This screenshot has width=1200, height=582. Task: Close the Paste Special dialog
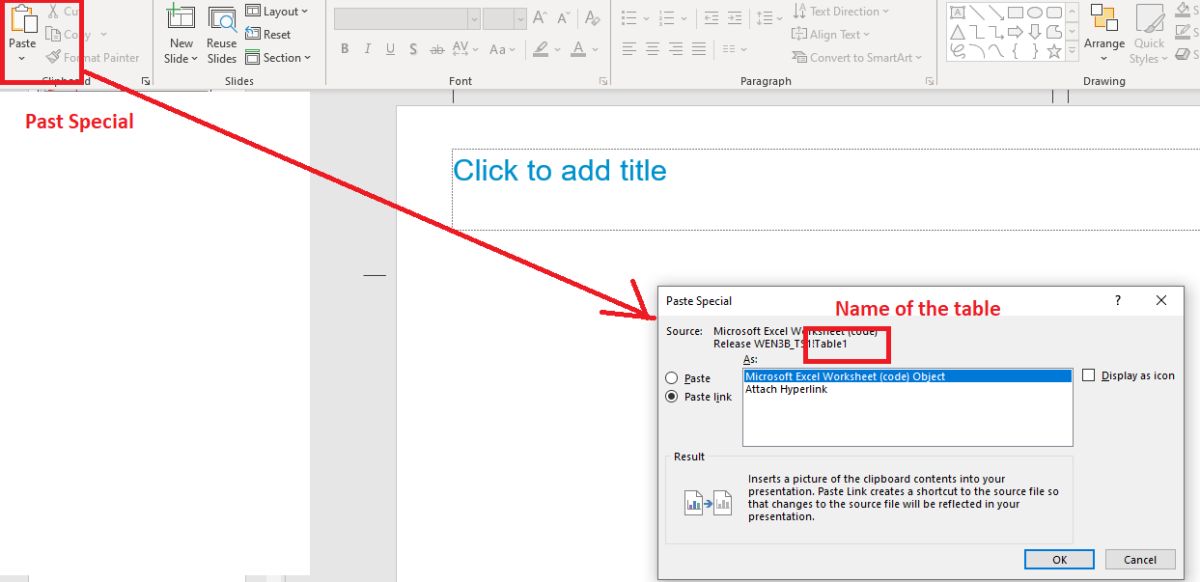pyautogui.click(x=1161, y=301)
